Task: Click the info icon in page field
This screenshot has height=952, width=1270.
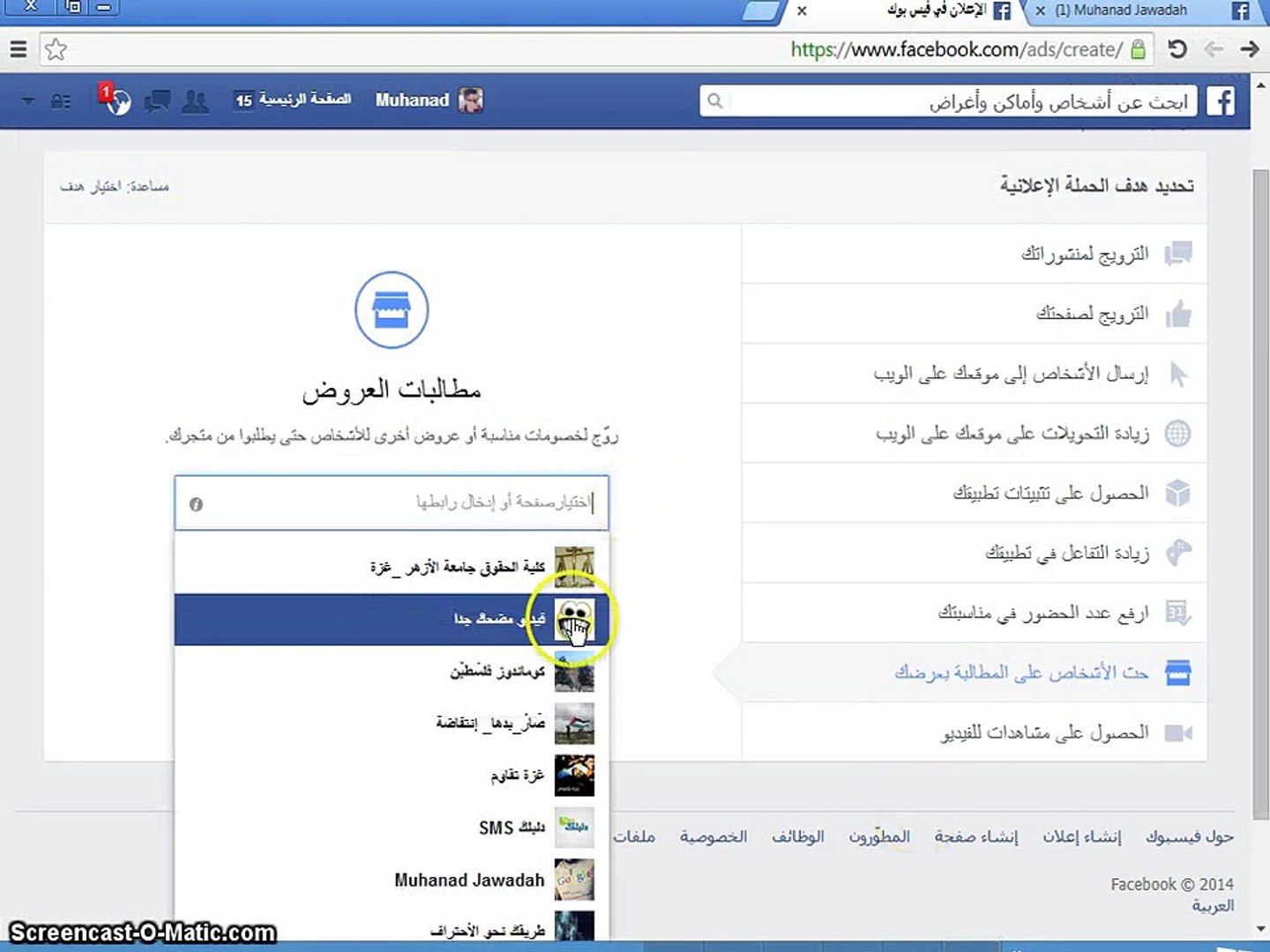Action: (x=196, y=504)
